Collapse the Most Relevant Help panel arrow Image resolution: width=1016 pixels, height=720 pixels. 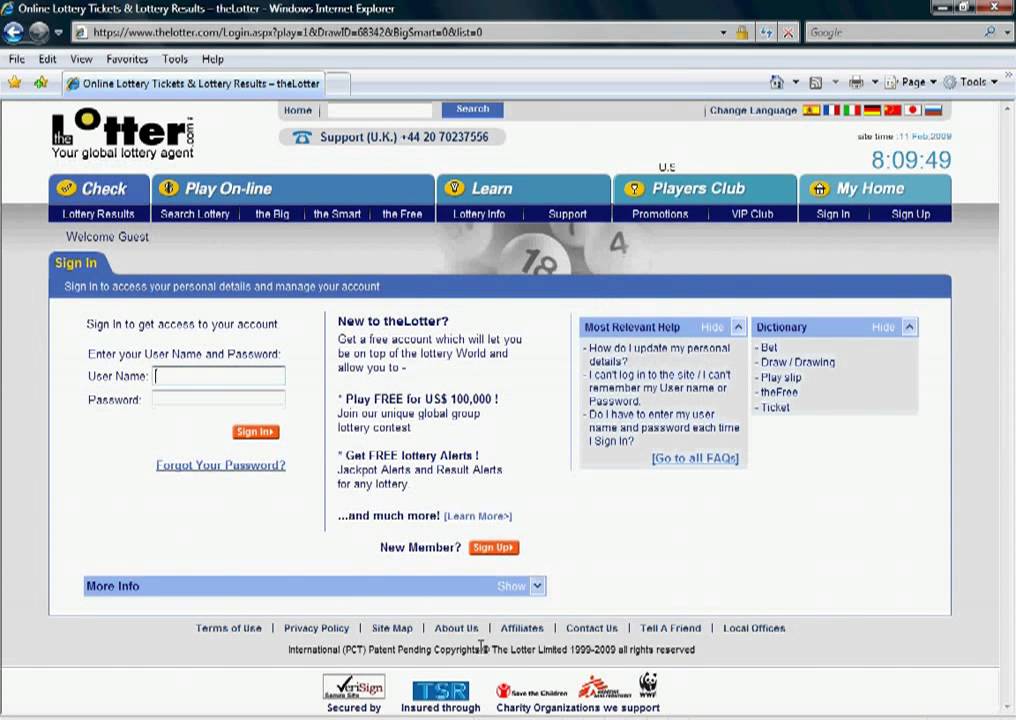click(738, 327)
